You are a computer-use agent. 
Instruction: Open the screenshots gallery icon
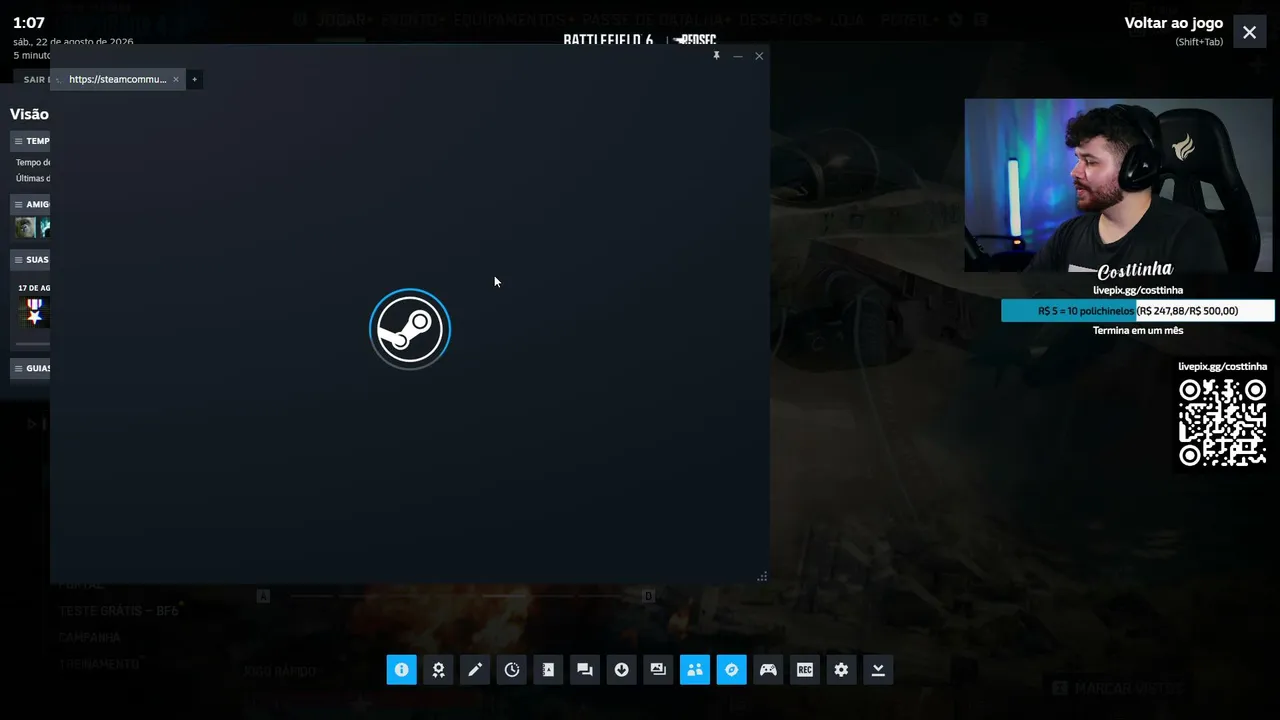(x=658, y=670)
